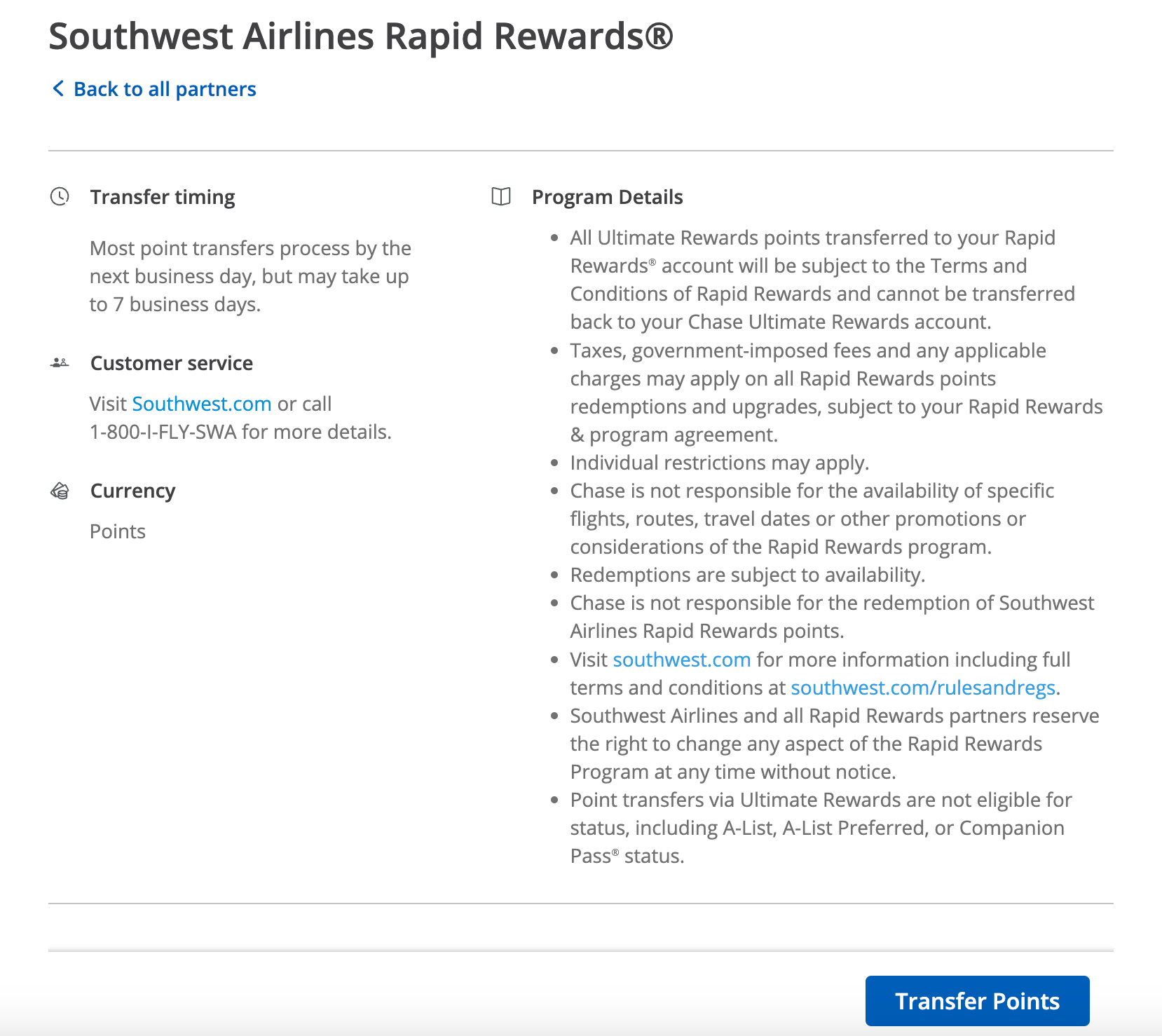Click the left chevron before Back to all partners
The width and height of the screenshot is (1162, 1036).
pyautogui.click(x=57, y=89)
